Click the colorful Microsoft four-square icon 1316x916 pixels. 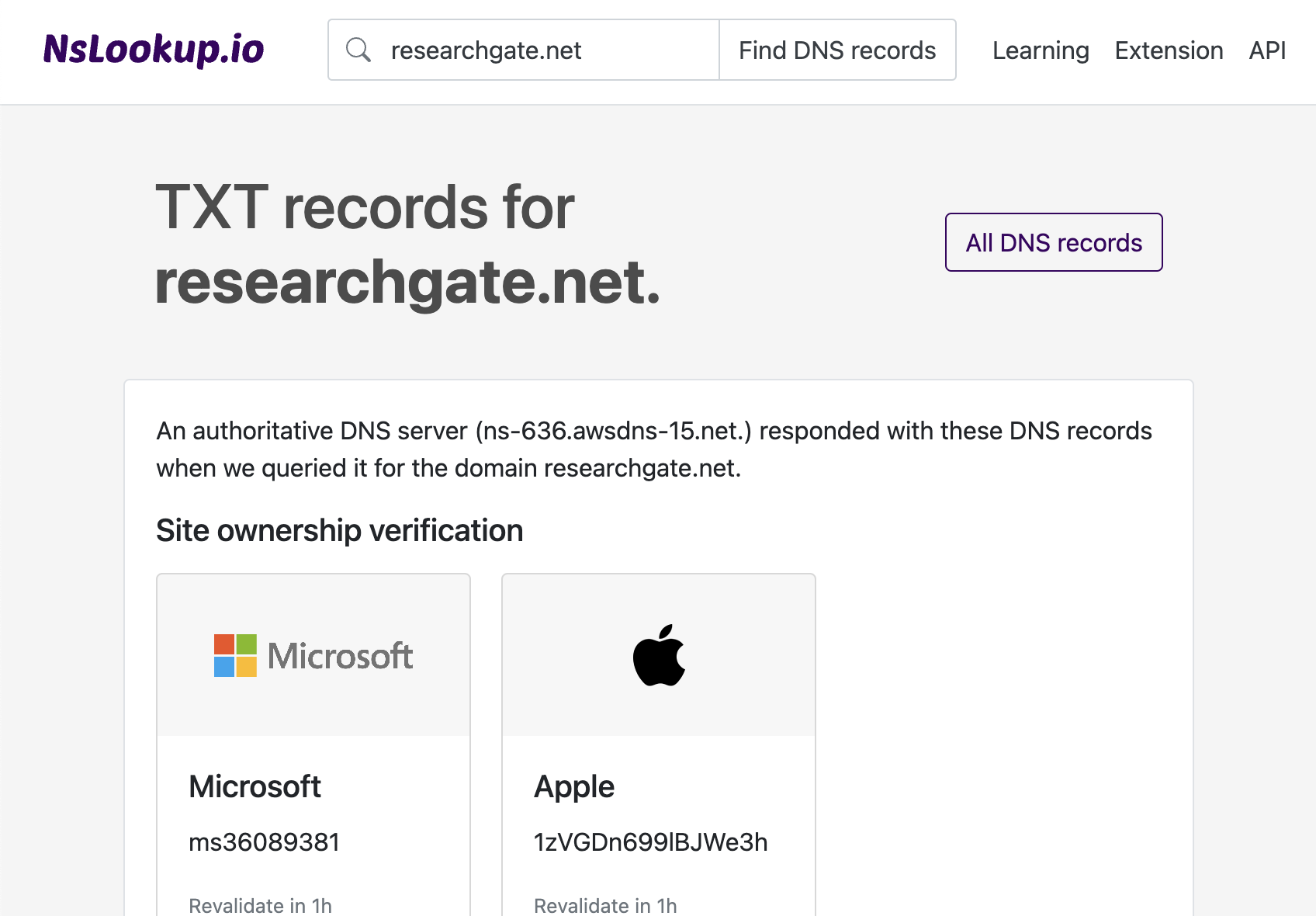[x=234, y=654]
